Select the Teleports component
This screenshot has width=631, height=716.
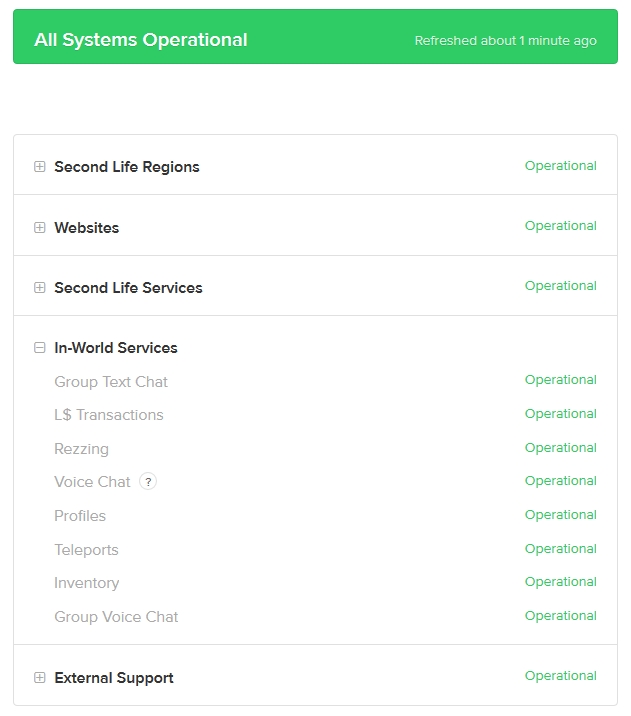[x=86, y=550]
